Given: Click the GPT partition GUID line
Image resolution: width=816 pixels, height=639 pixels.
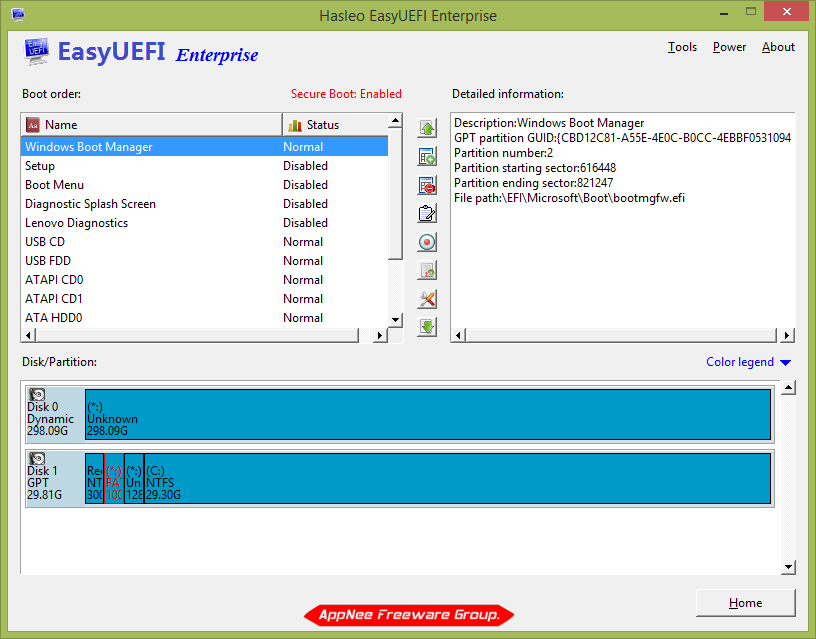Looking at the screenshot, I should (x=622, y=138).
